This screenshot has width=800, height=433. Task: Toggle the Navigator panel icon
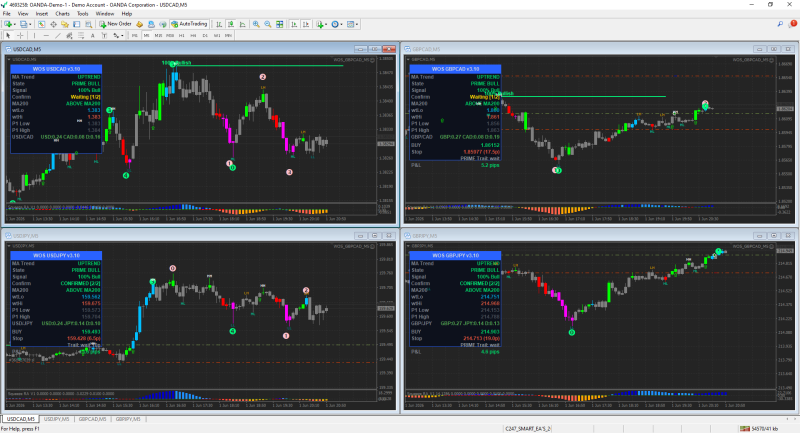click(x=65, y=24)
